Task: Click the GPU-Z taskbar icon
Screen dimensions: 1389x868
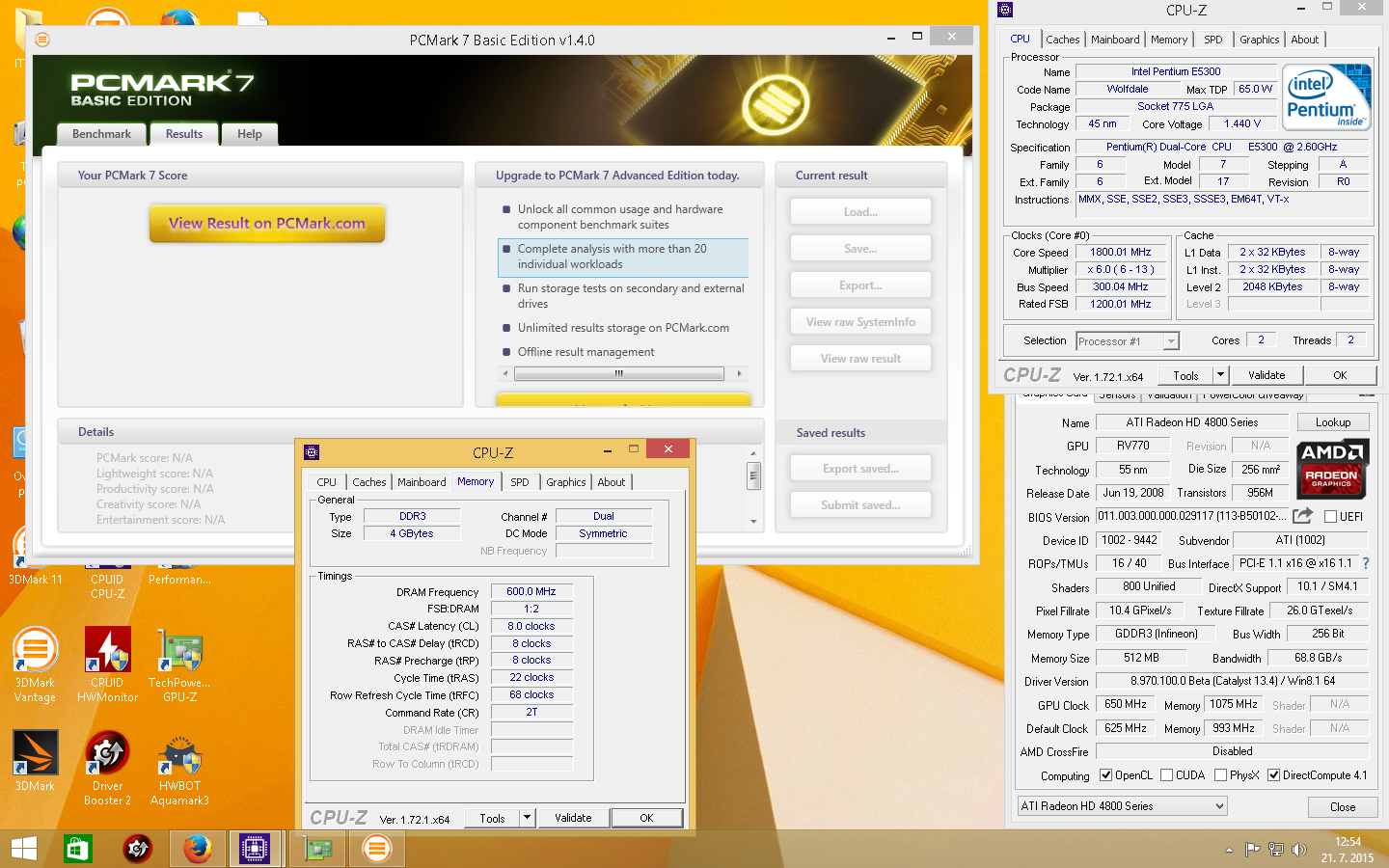Action: (317, 849)
